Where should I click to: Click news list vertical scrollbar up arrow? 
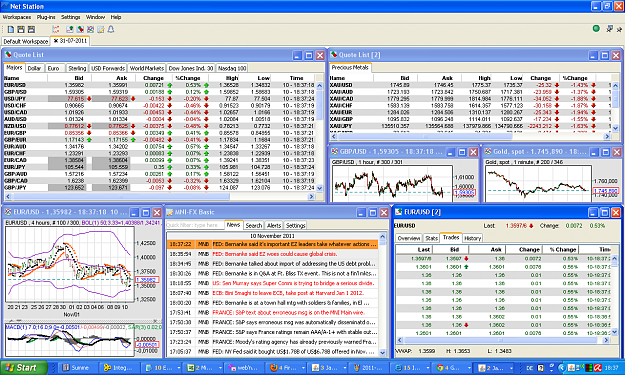coord(383,237)
